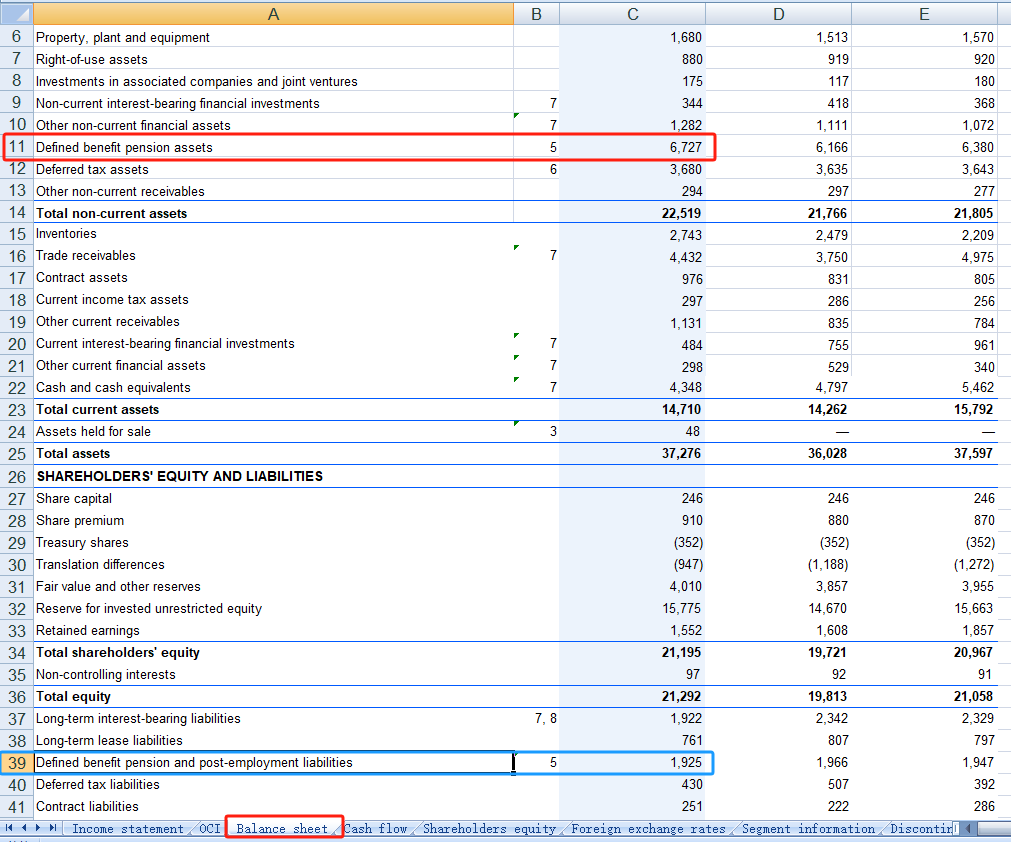
Task: Select column A header
Action: tap(273, 14)
